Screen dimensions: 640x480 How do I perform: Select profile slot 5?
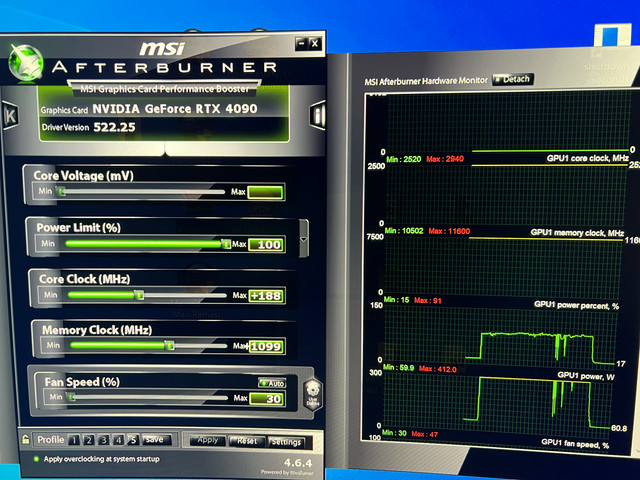(x=133, y=440)
